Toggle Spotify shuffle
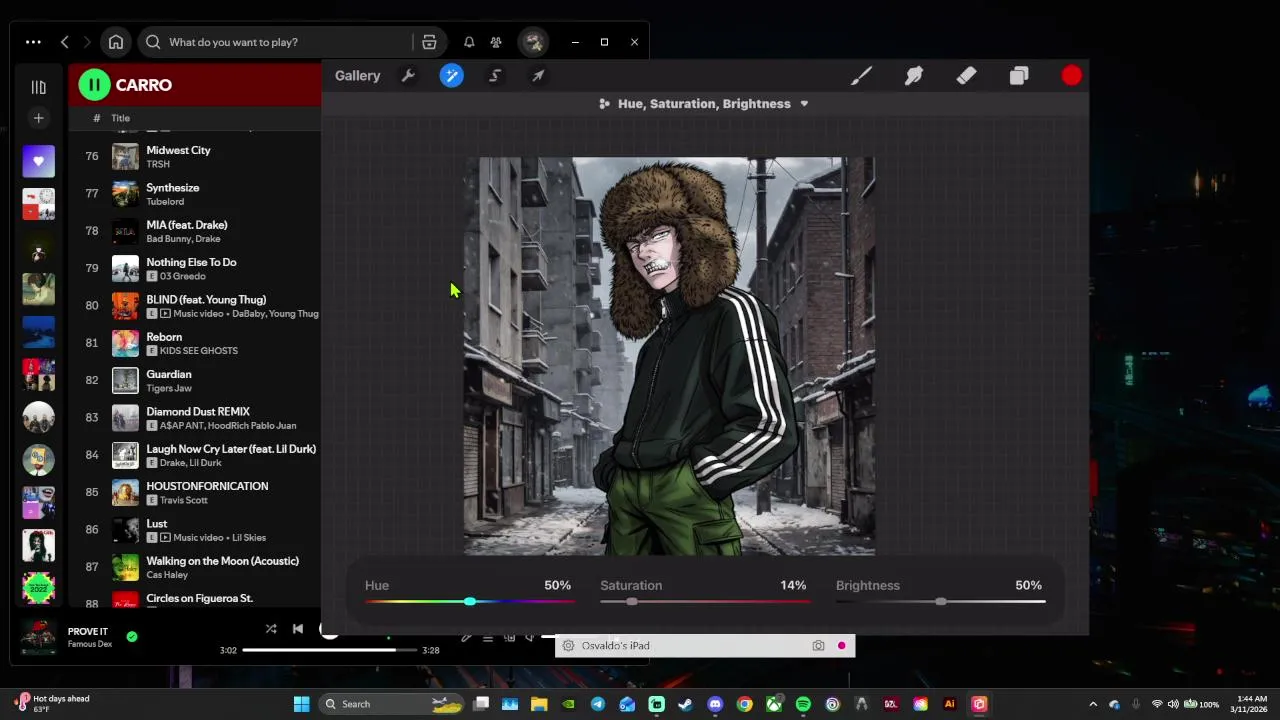The image size is (1280, 720). click(271, 629)
